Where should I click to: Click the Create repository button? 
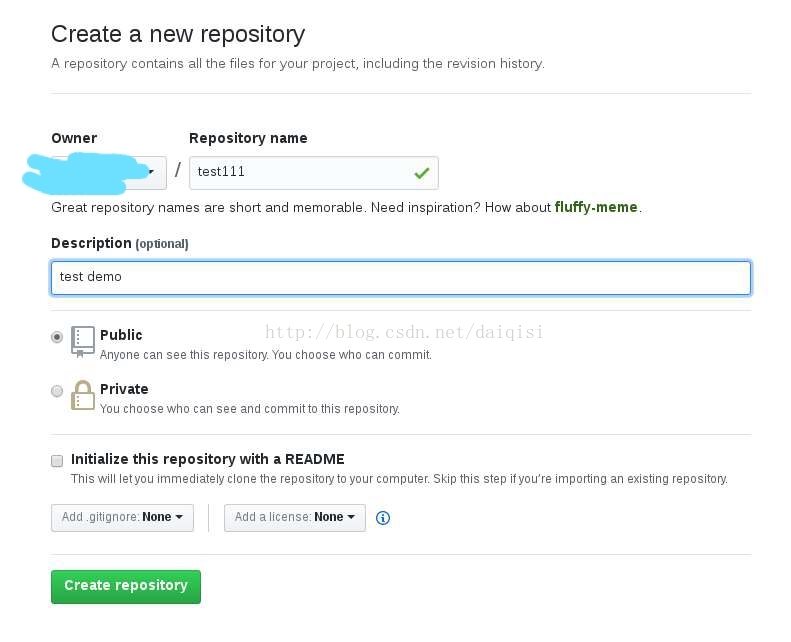[126, 587]
